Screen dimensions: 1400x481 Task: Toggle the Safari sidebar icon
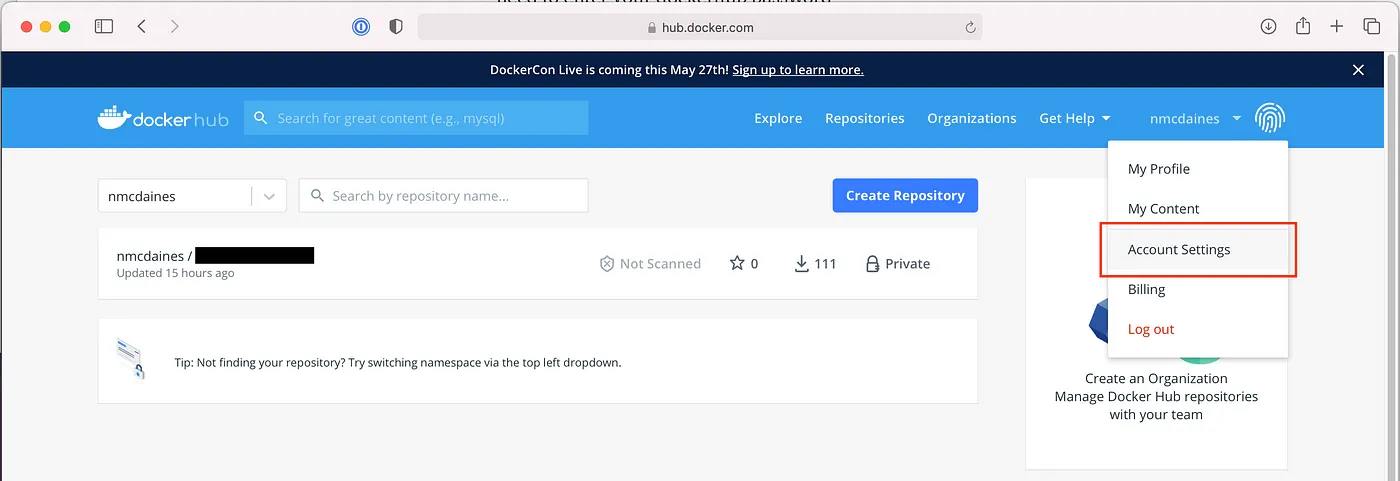[104, 27]
